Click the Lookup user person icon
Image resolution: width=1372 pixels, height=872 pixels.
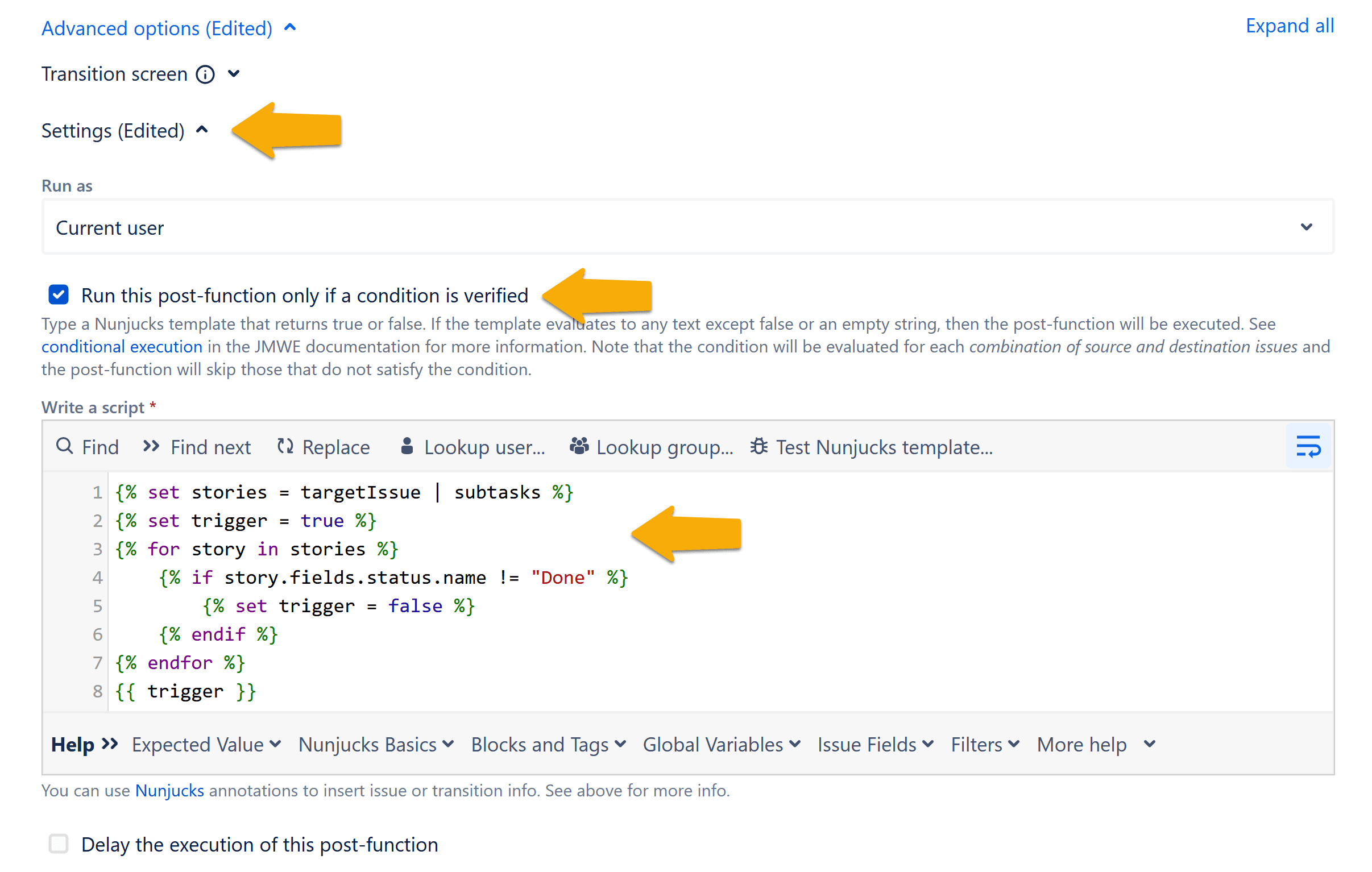(407, 446)
